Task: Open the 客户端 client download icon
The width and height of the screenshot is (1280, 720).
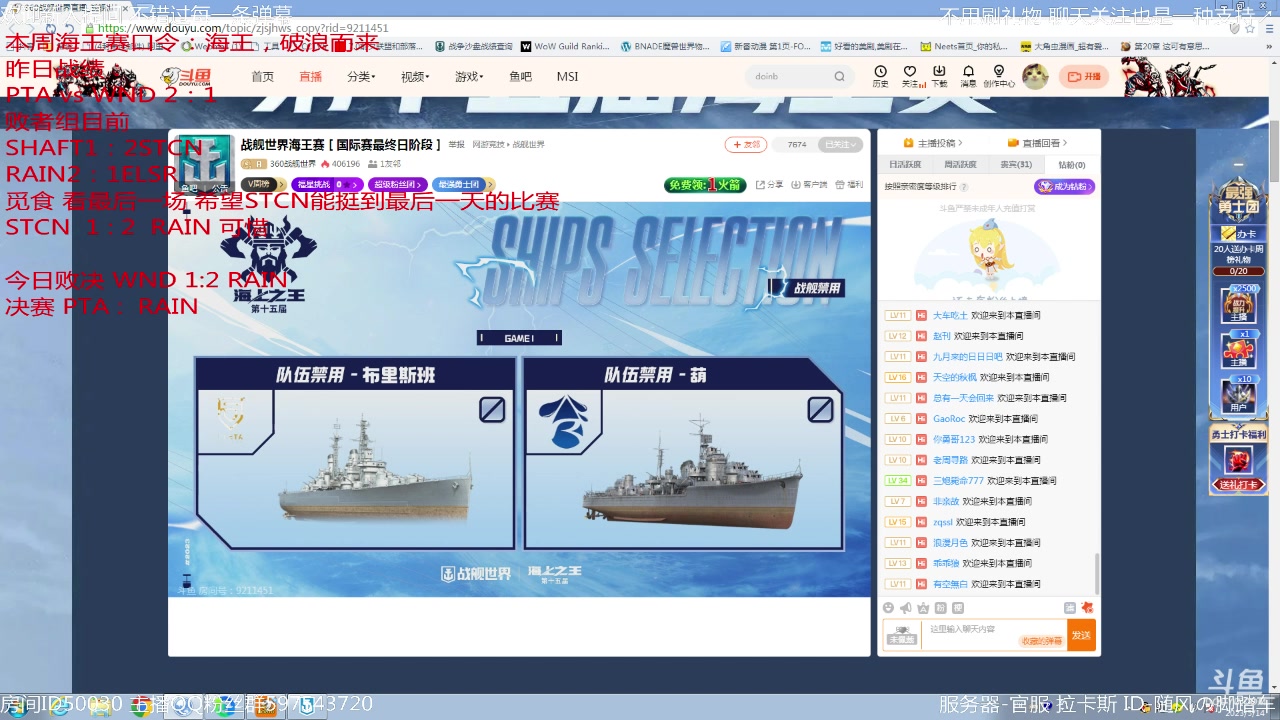Action: 808,184
